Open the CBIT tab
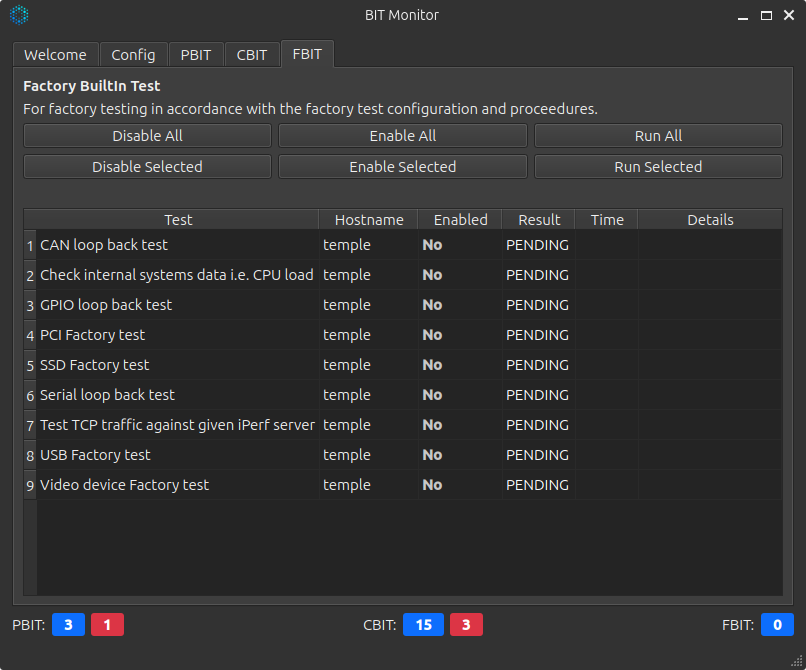The height and width of the screenshot is (670, 806). pyautogui.click(x=252, y=55)
